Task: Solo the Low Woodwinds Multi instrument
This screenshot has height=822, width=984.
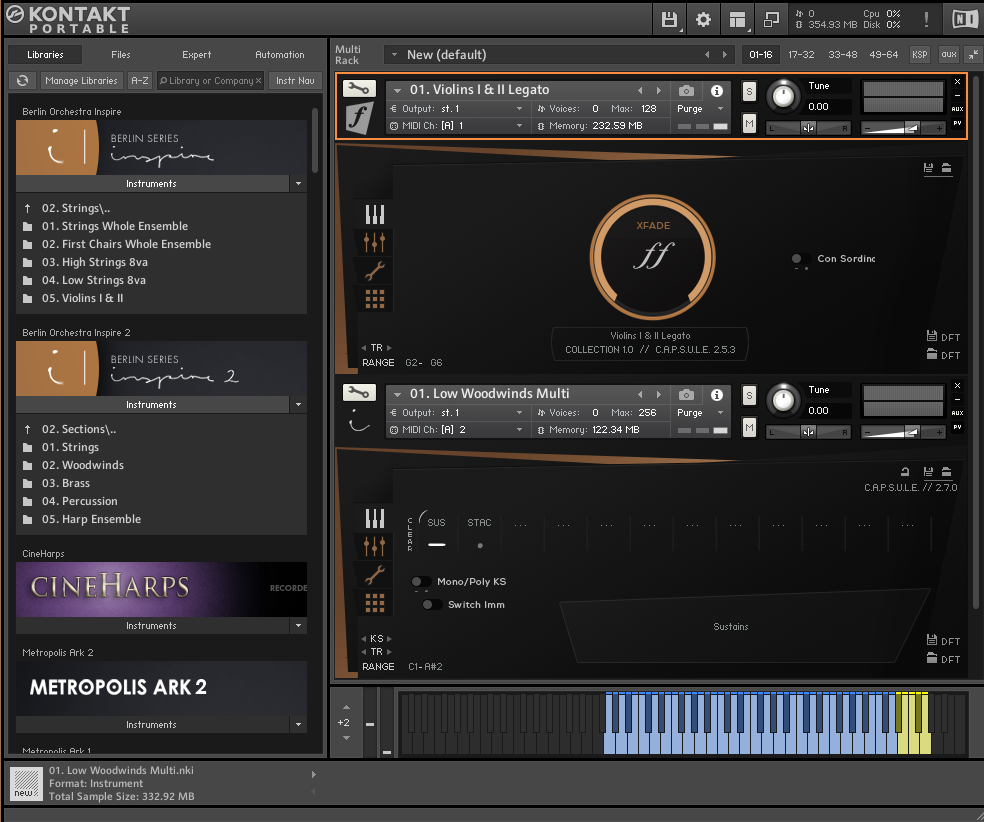Action: pos(749,396)
